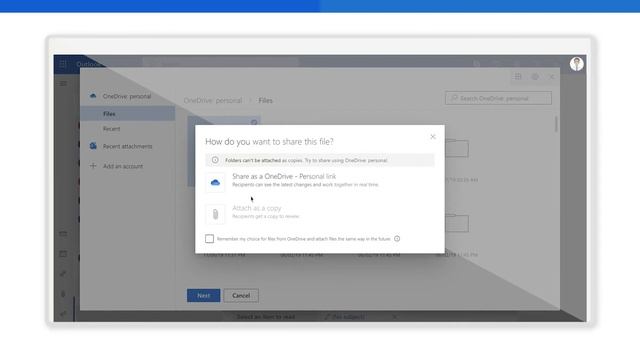
Task: Switch to the (No subject) draft tab
Action: click(x=345, y=317)
